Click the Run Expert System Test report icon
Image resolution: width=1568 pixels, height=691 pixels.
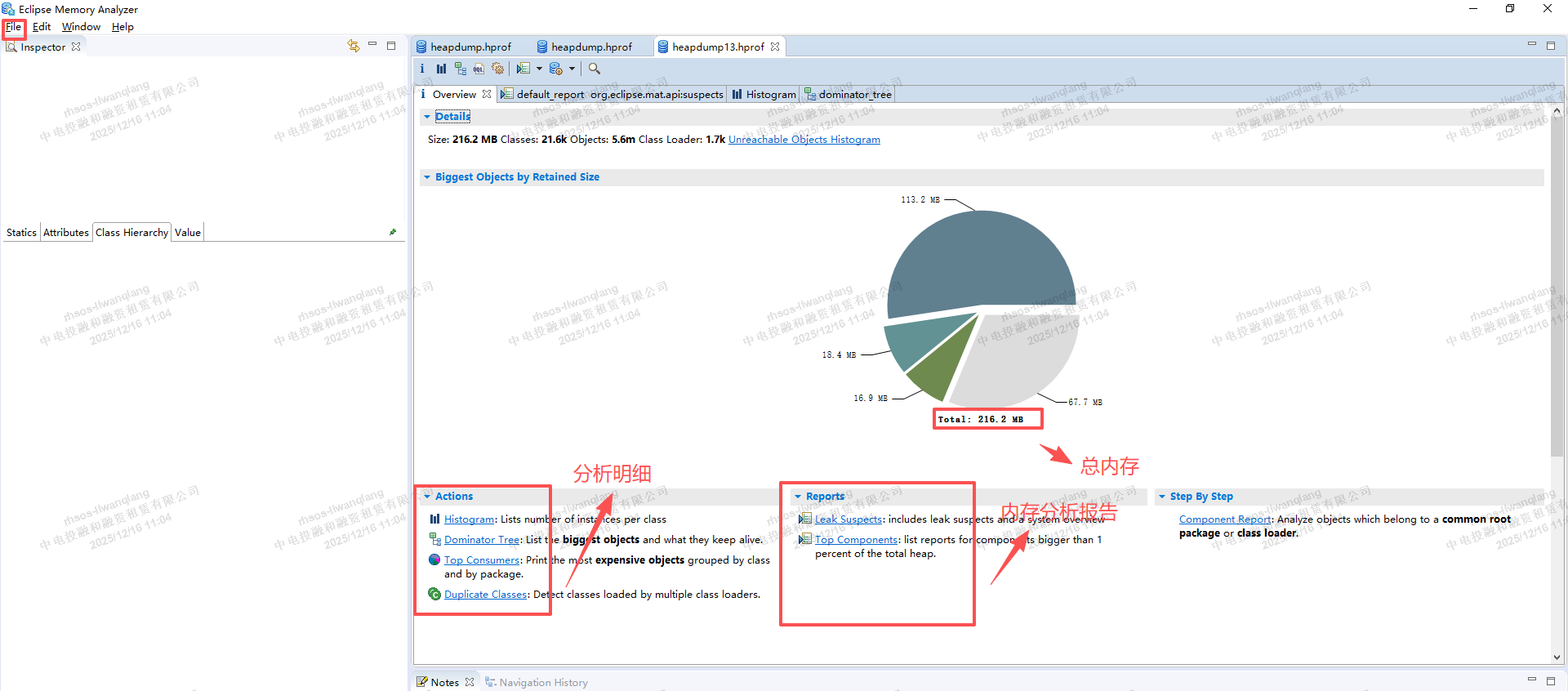[523, 69]
